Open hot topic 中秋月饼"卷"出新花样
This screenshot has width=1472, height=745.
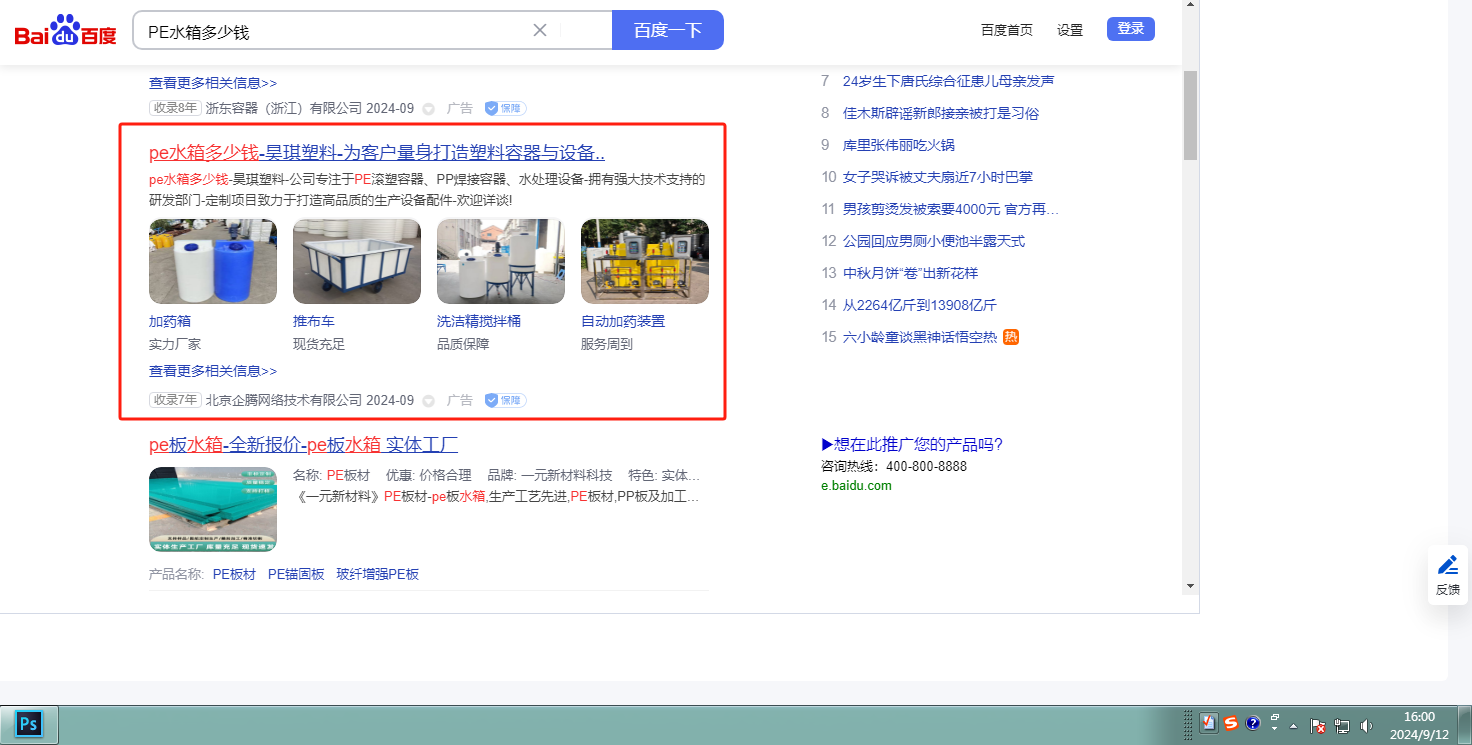click(x=910, y=273)
